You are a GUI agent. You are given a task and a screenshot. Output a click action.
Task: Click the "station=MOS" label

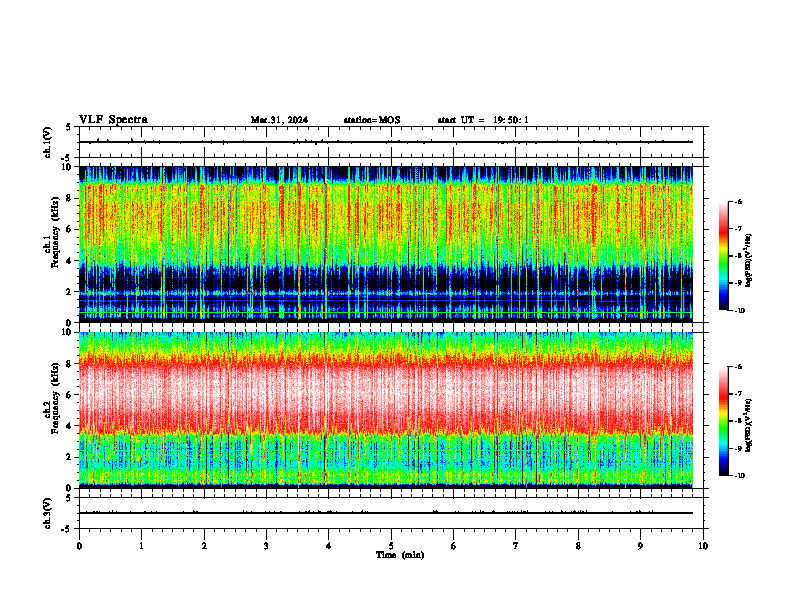pyautogui.click(x=372, y=120)
